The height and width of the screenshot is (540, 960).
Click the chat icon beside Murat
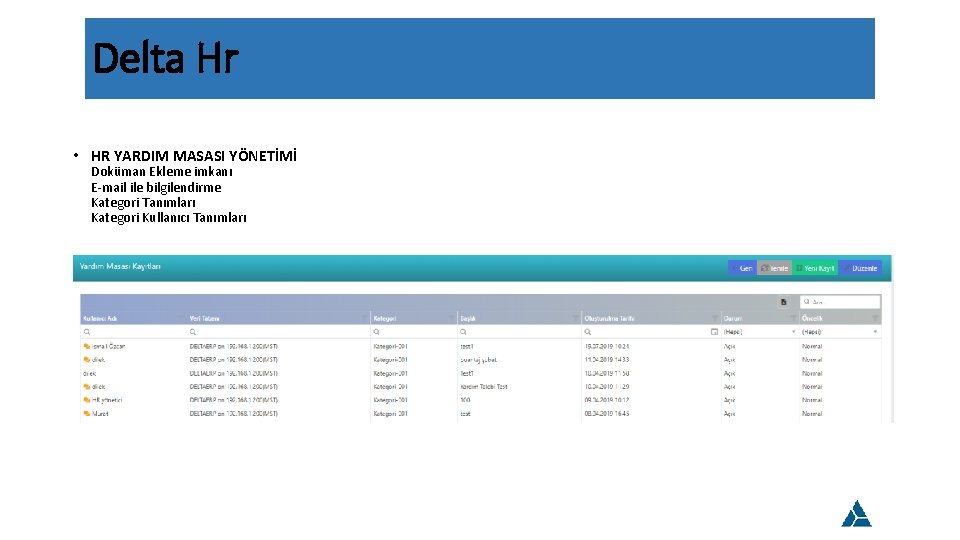87,414
